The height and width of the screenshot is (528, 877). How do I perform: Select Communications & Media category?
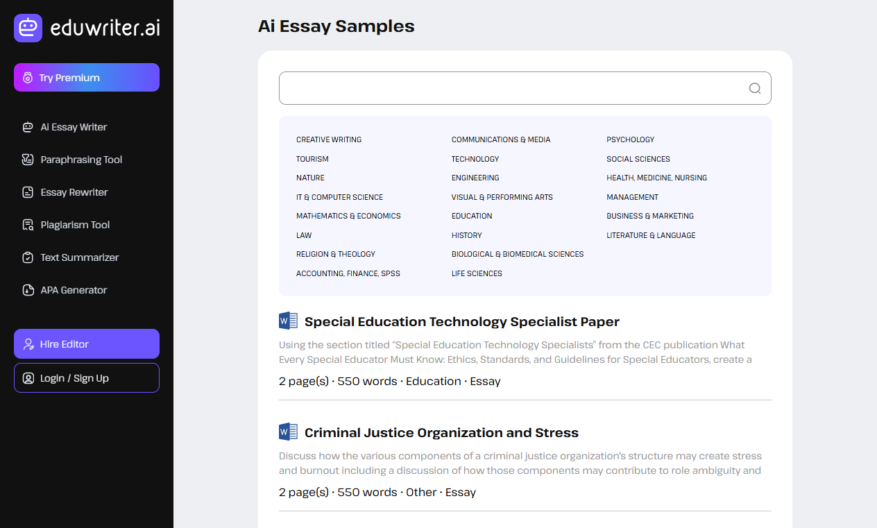[501, 139]
